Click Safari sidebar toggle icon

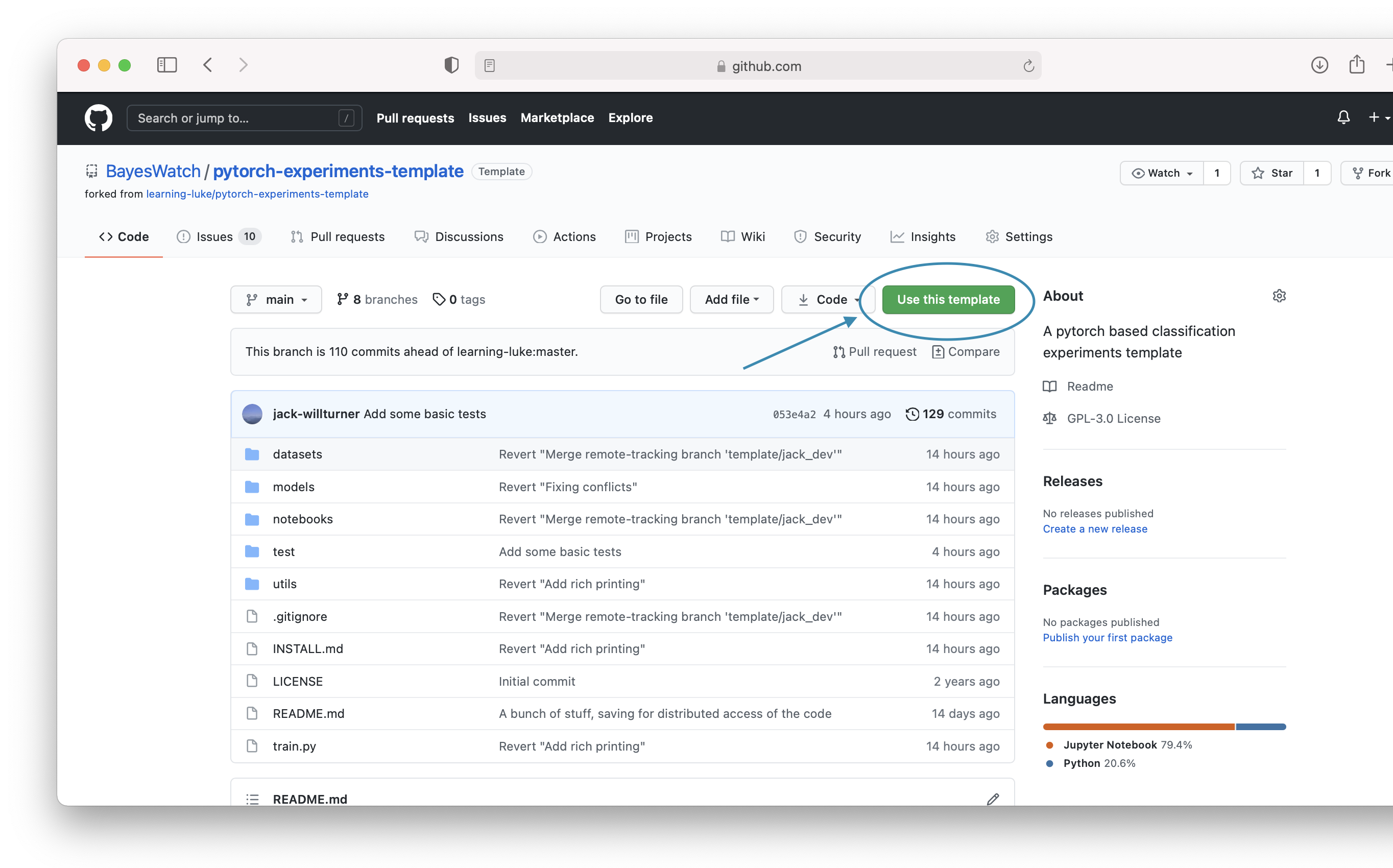[166, 65]
